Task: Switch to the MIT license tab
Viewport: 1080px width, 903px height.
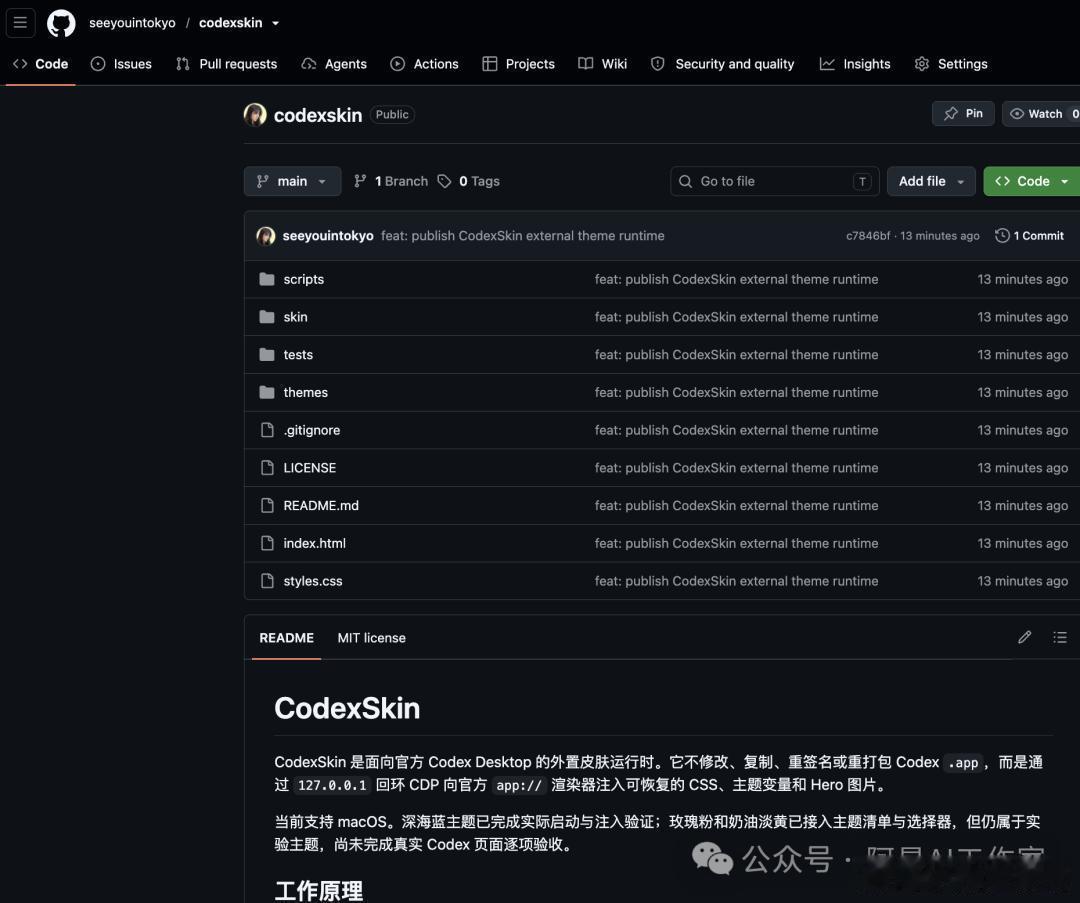Action: 371,638
